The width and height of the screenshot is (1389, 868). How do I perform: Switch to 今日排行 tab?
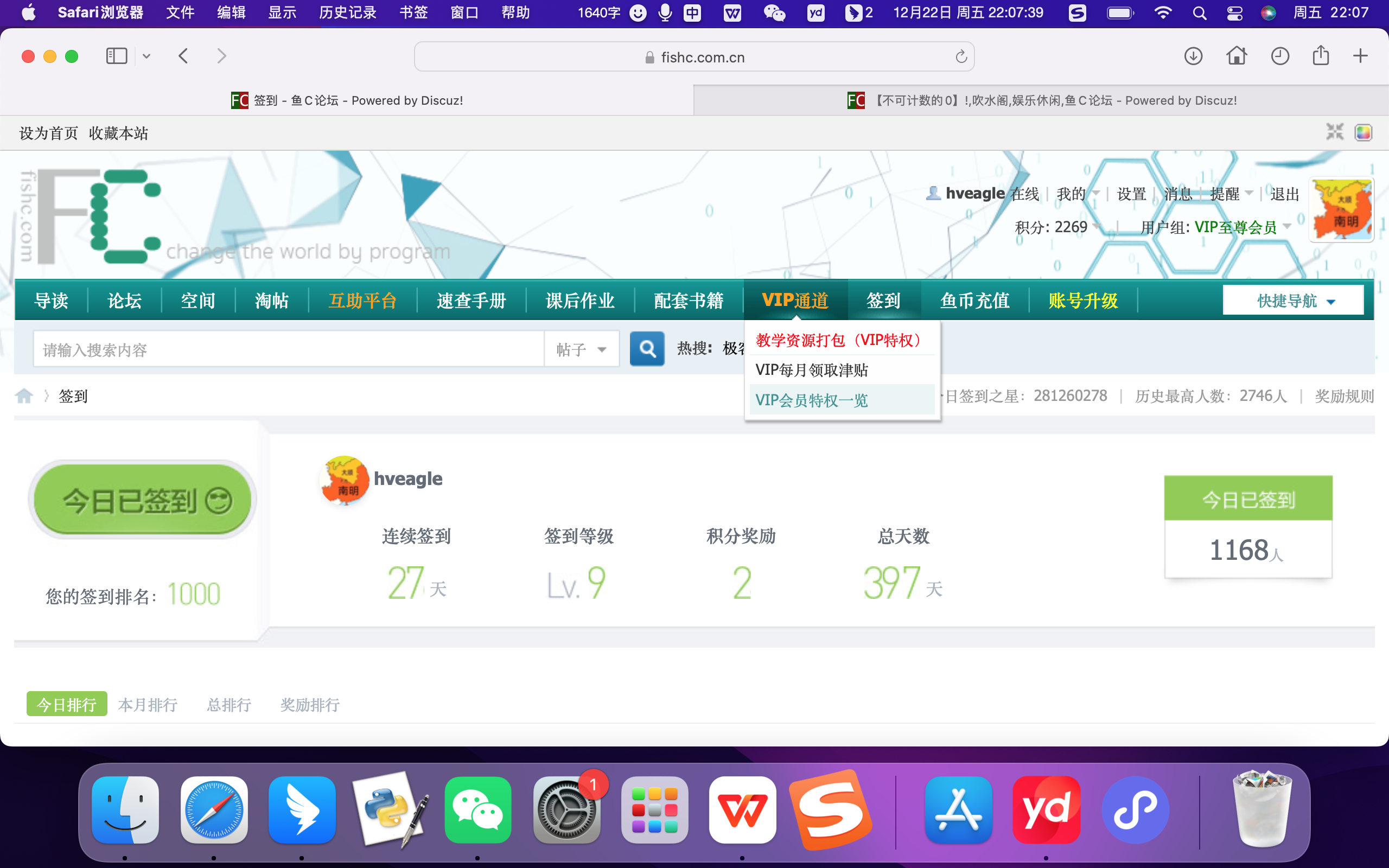click(67, 704)
